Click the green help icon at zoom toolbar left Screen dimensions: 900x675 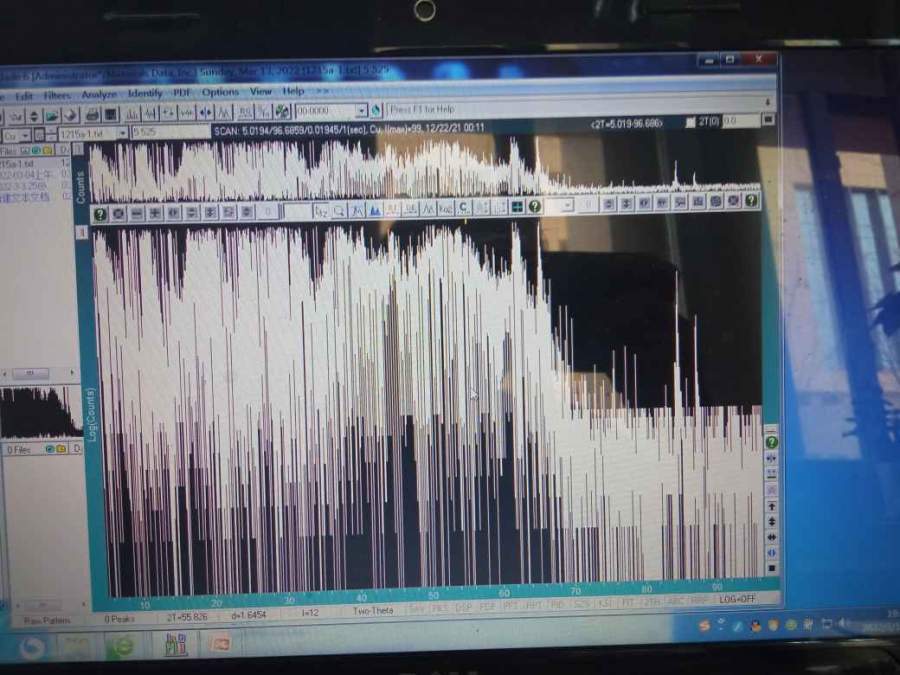(x=100, y=214)
